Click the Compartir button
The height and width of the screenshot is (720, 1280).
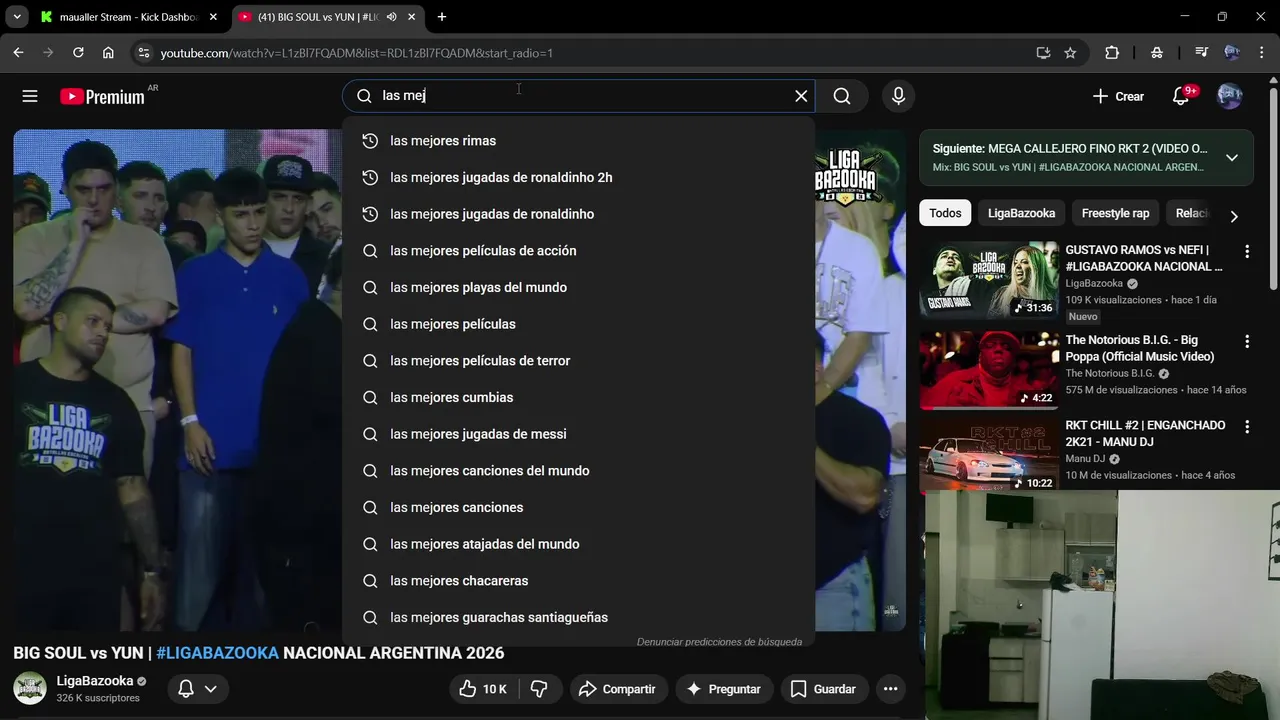point(618,689)
